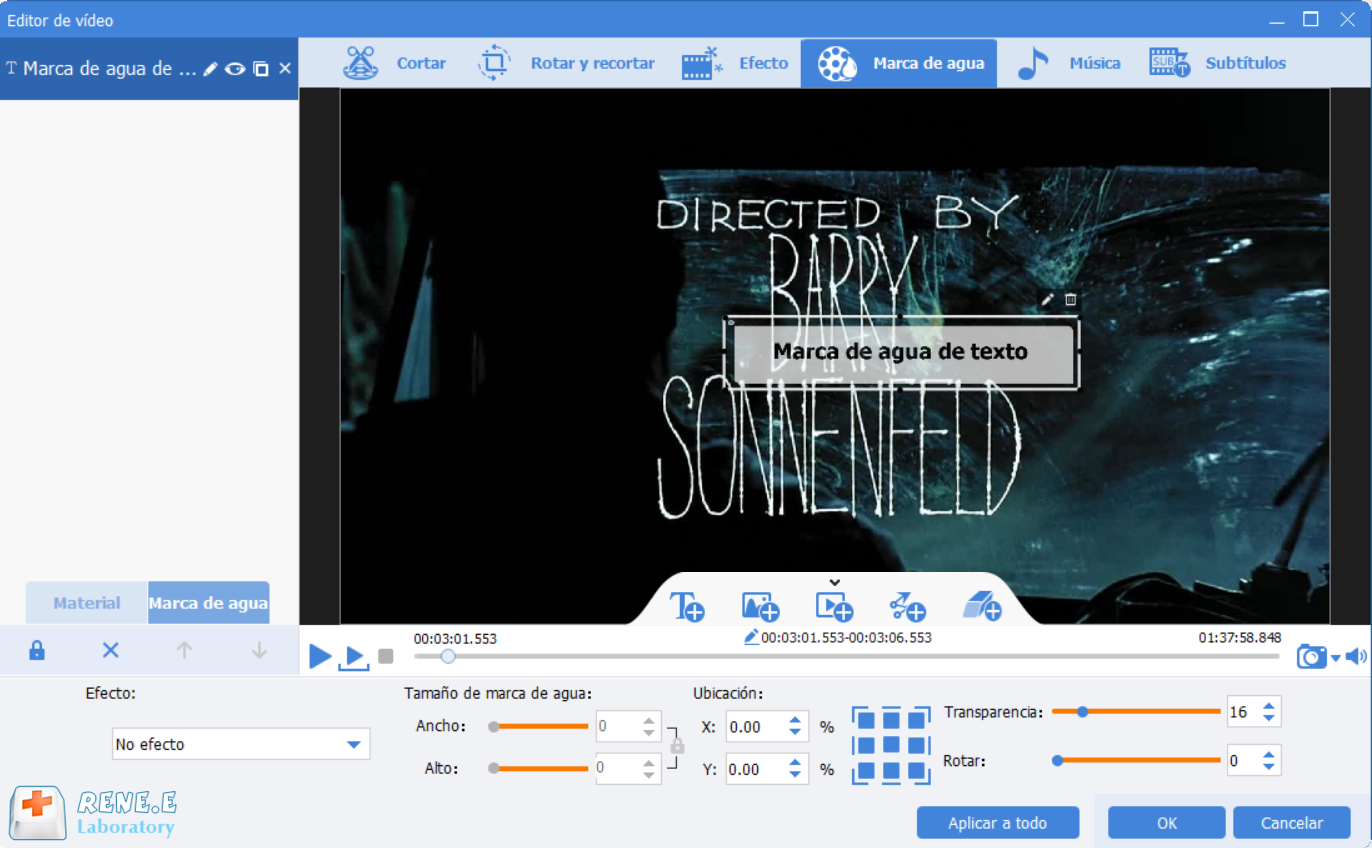Move the watermark layer up

(184, 651)
